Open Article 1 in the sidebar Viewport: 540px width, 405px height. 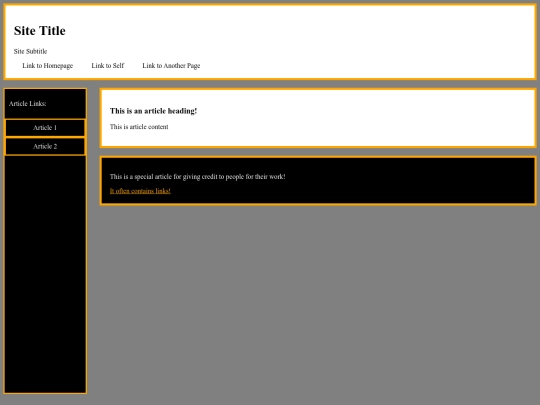tap(45, 128)
